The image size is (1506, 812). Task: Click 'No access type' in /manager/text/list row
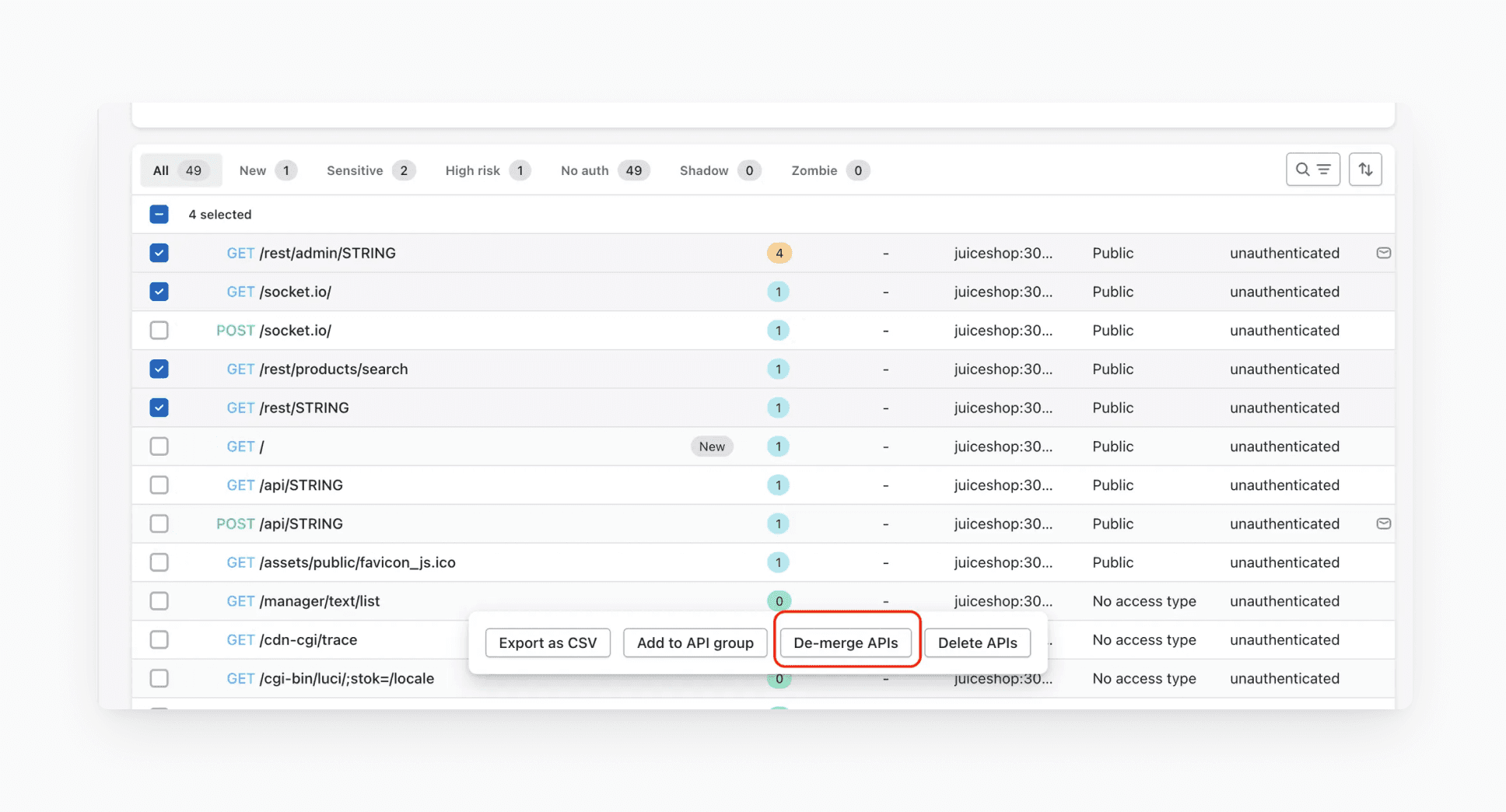pos(1144,600)
